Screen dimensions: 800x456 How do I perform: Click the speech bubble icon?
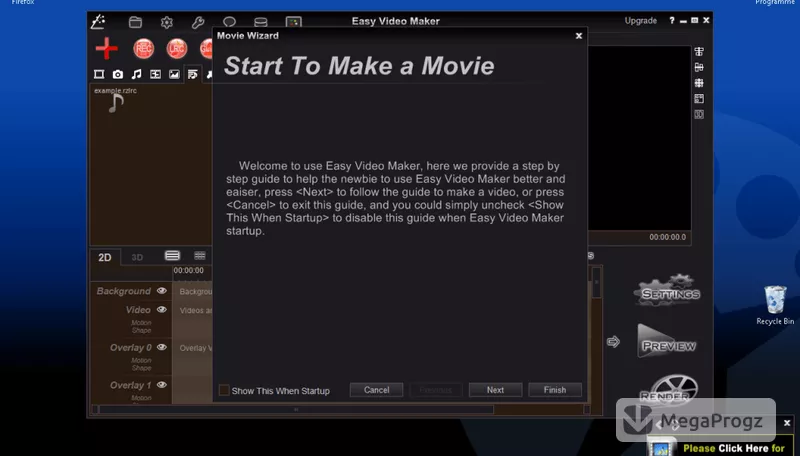230,22
